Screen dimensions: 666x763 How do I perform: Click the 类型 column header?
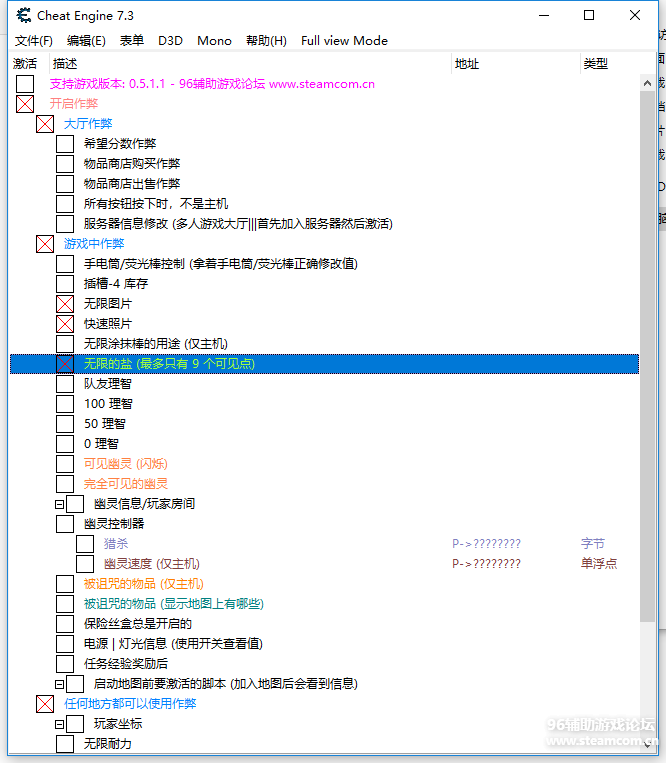point(595,64)
